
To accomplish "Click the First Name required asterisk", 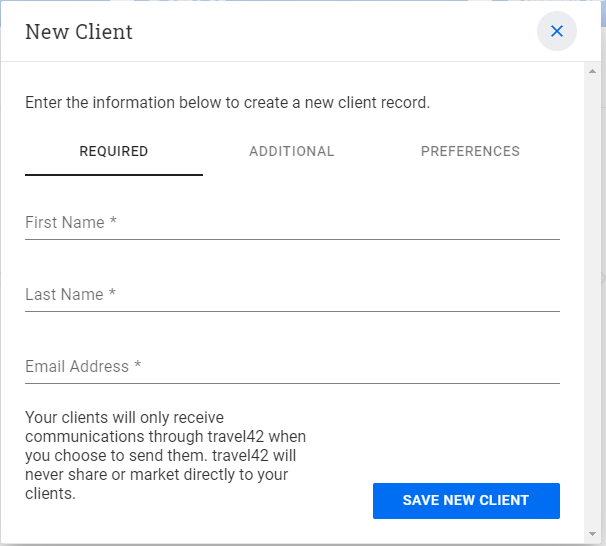I will [114, 223].
